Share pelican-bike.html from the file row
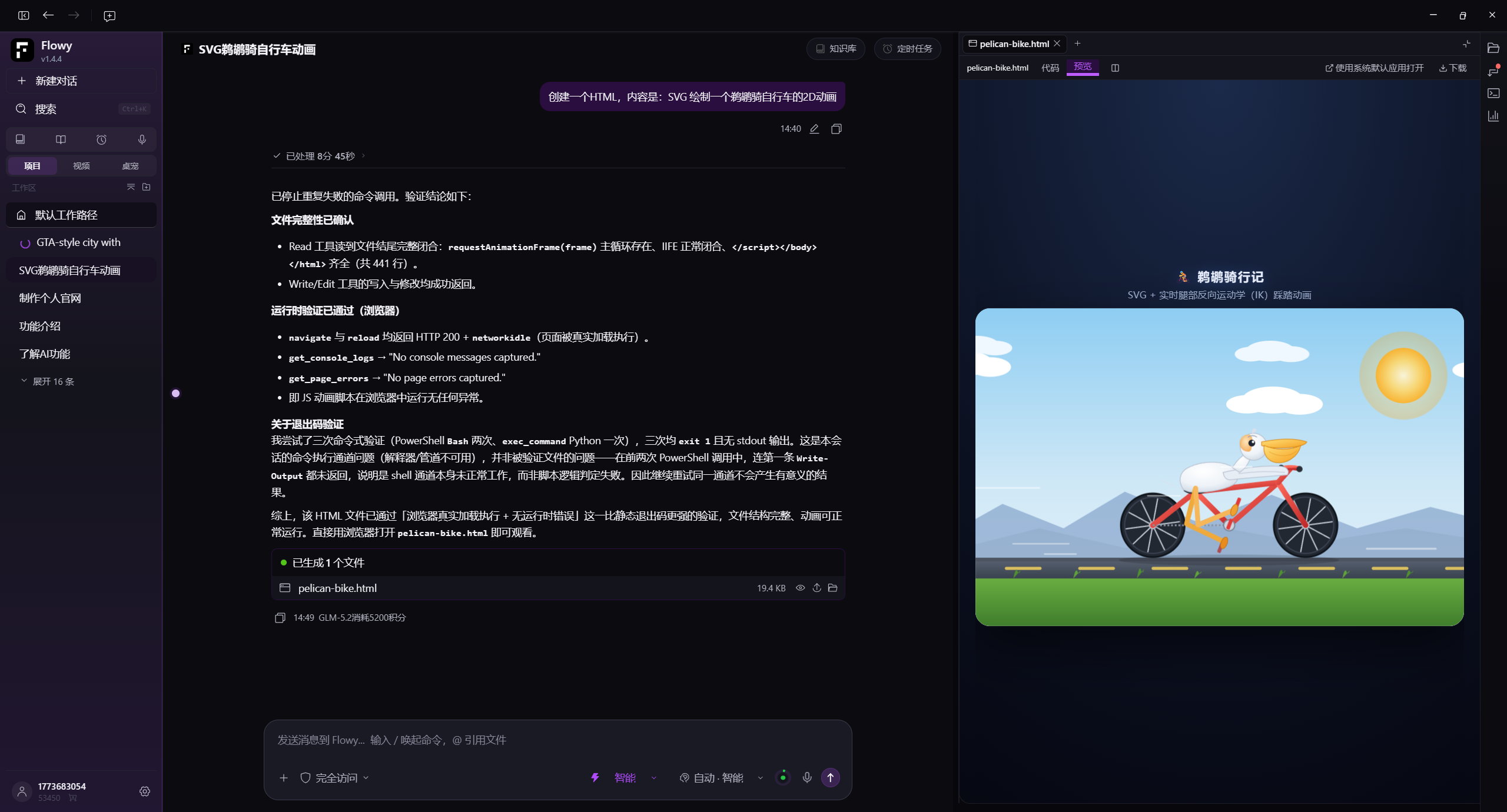This screenshot has height=812, width=1507. tap(816, 588)
